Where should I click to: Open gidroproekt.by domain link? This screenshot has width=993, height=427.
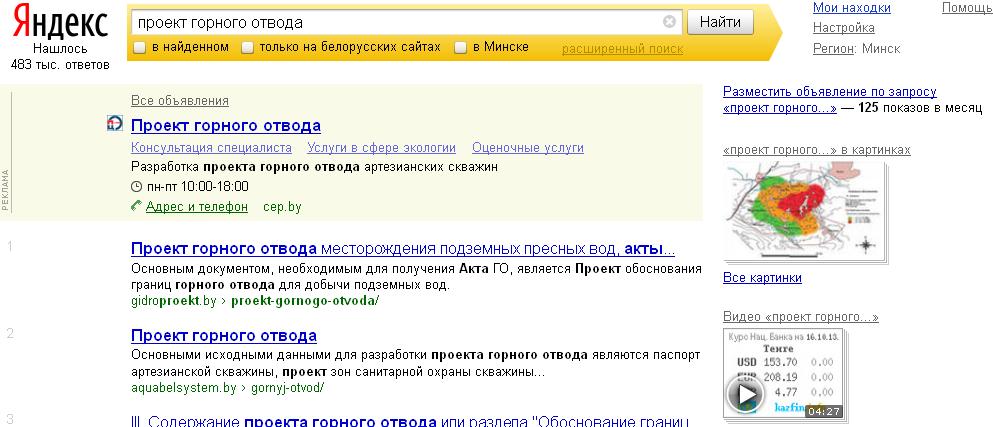pos(174,300)
